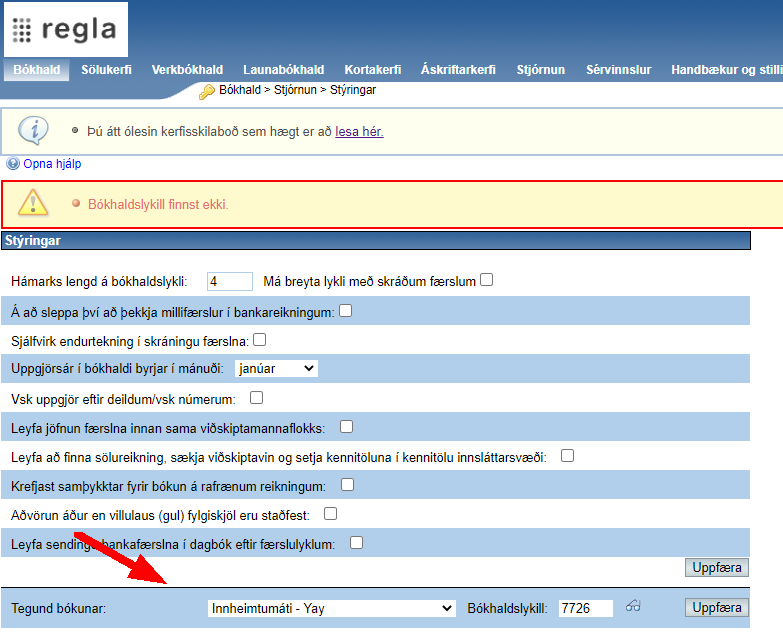Viewport: 783px width, 640px height.
Task: Click the Bókhaldslykill input field
Action: point(585,608)
